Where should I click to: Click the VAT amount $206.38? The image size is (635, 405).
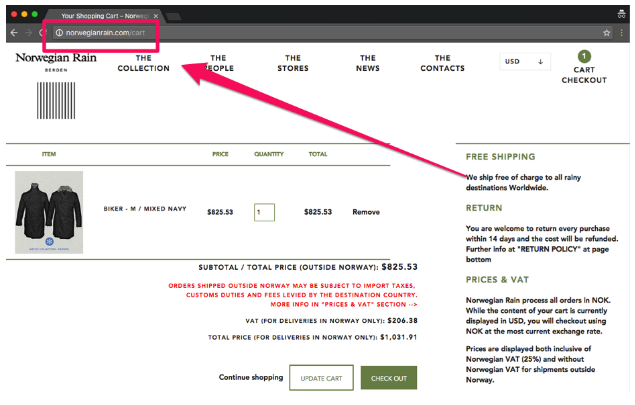(x=402, y=320)
